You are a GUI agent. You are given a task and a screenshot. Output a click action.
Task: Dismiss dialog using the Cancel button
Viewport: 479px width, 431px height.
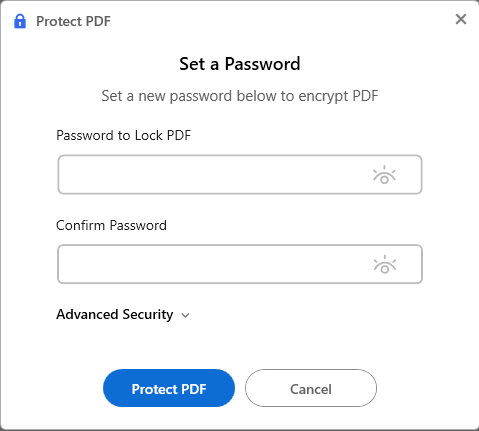point(311,388)
